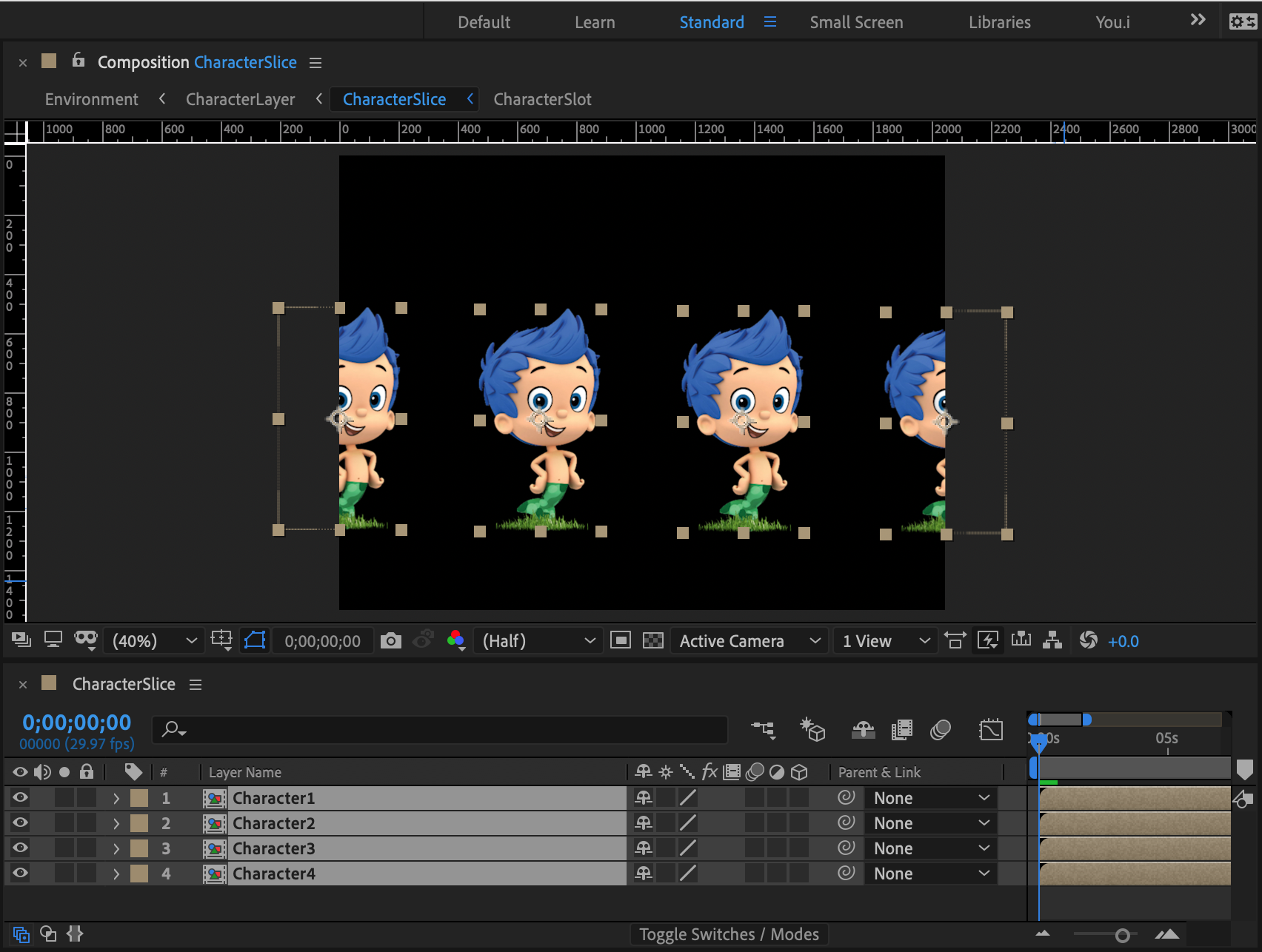Click the Draft 3D icon in timeline

pos(812,730)
